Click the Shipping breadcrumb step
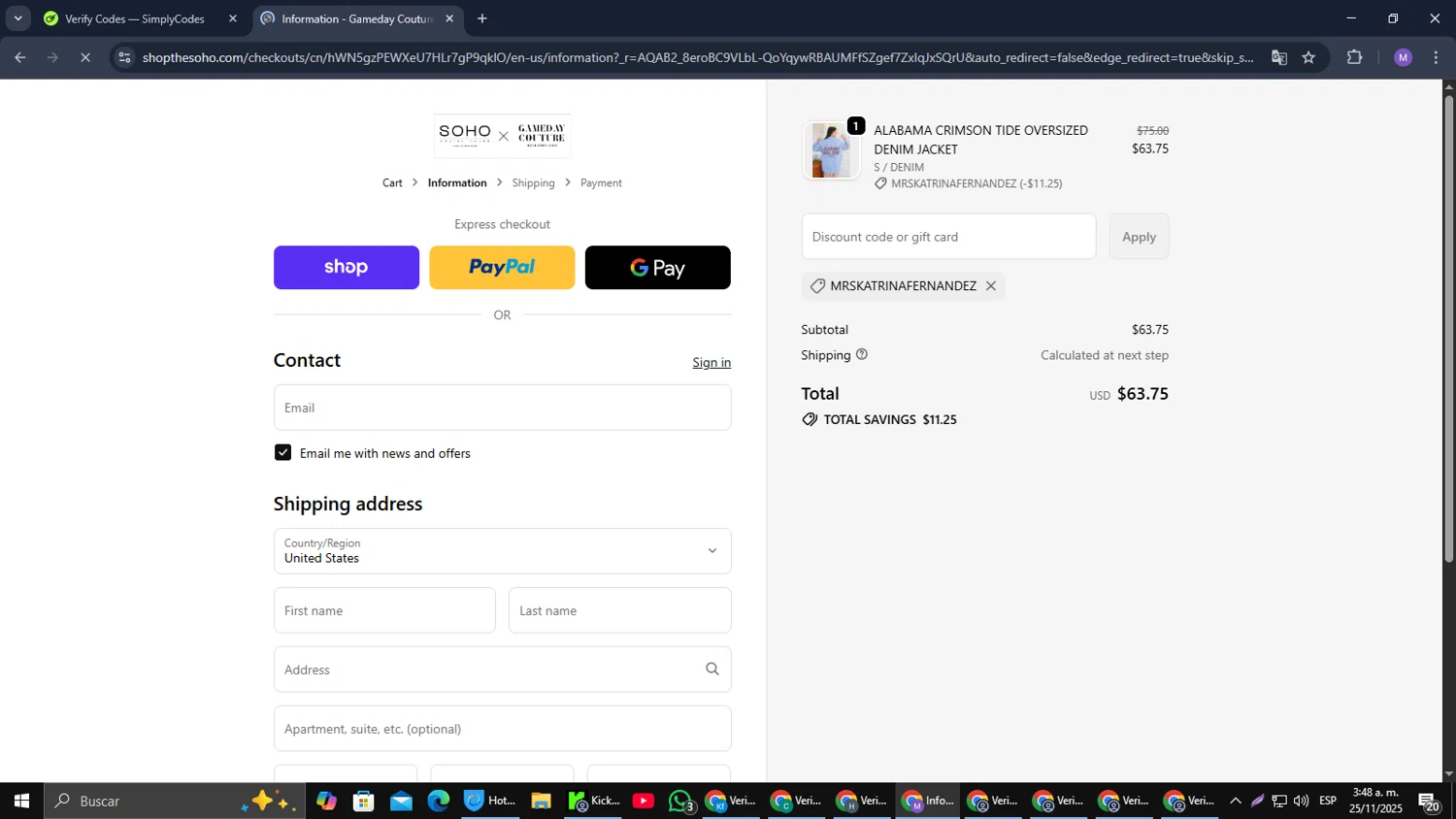The image size is (1456, 819). tap(533, 182)
